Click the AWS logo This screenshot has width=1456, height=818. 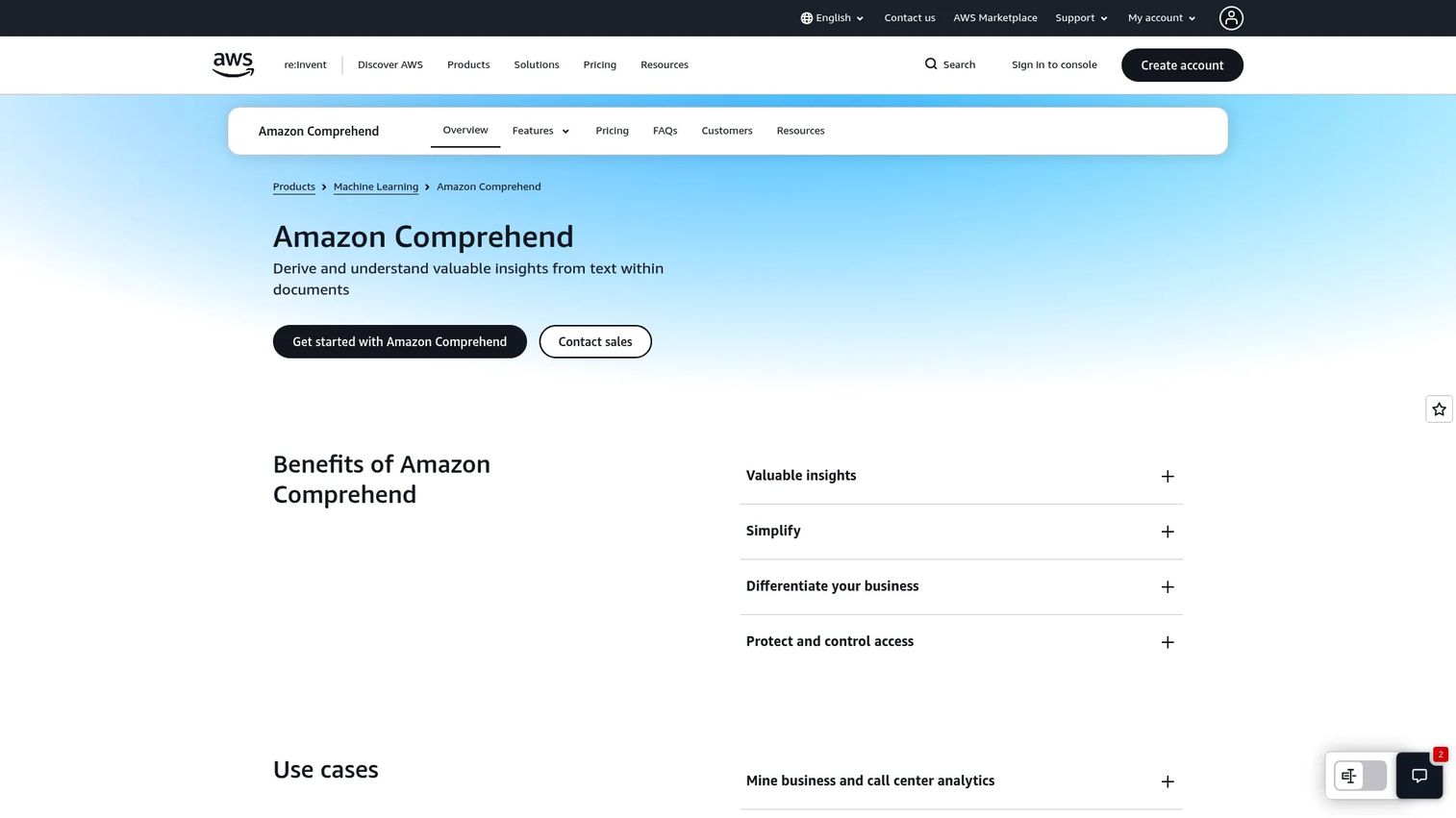(x=233, y=64)
